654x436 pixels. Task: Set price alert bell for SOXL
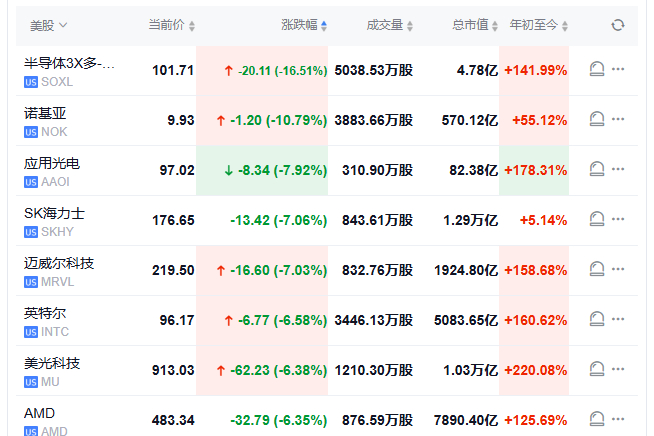pos(597,69)
